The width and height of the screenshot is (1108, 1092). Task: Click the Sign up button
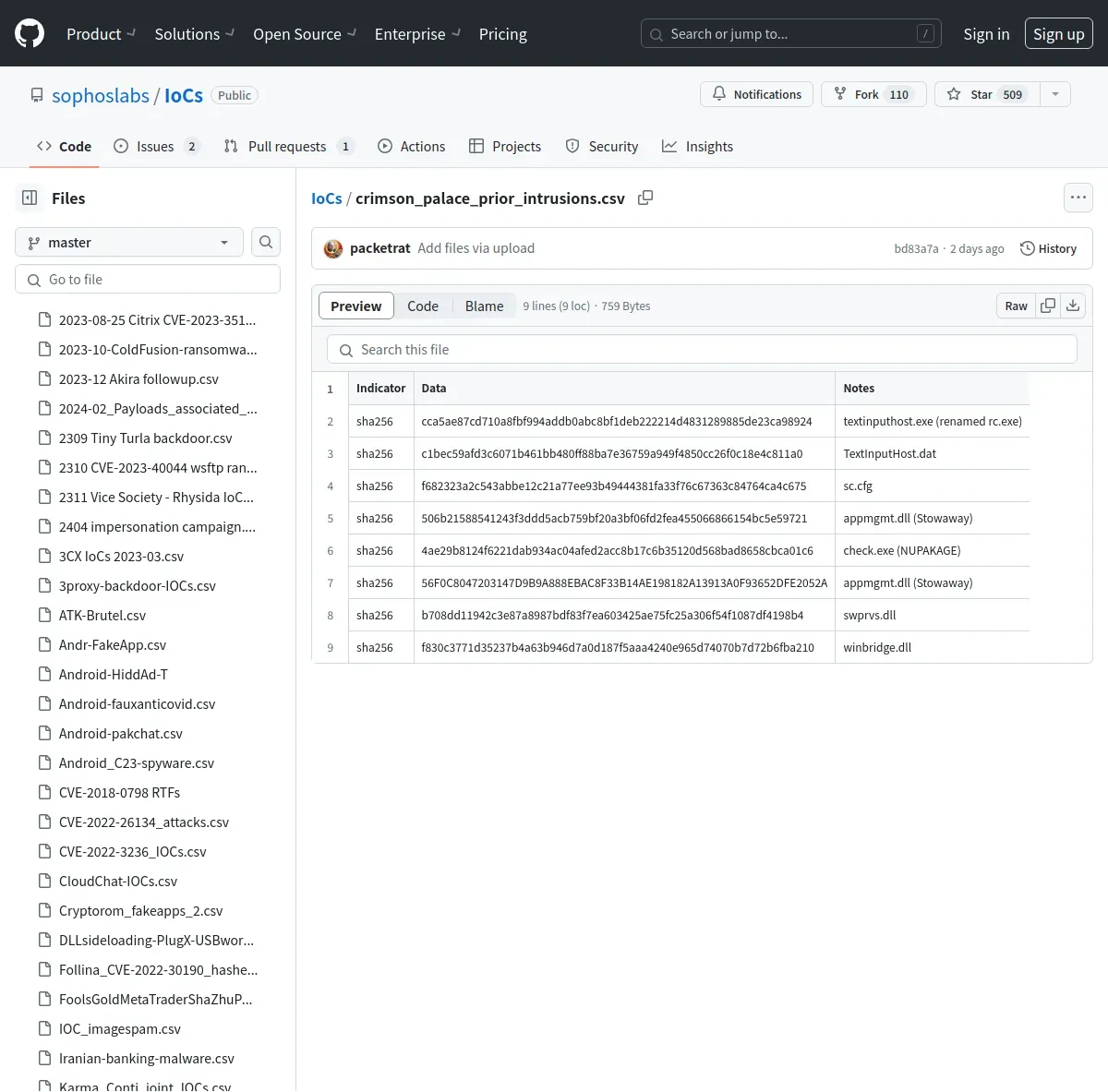[1059, 34]
